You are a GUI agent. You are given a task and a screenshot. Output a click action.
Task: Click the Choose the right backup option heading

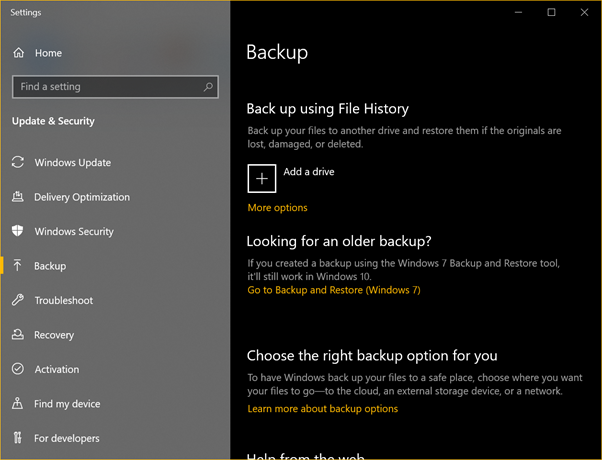(x=372, y=356)
